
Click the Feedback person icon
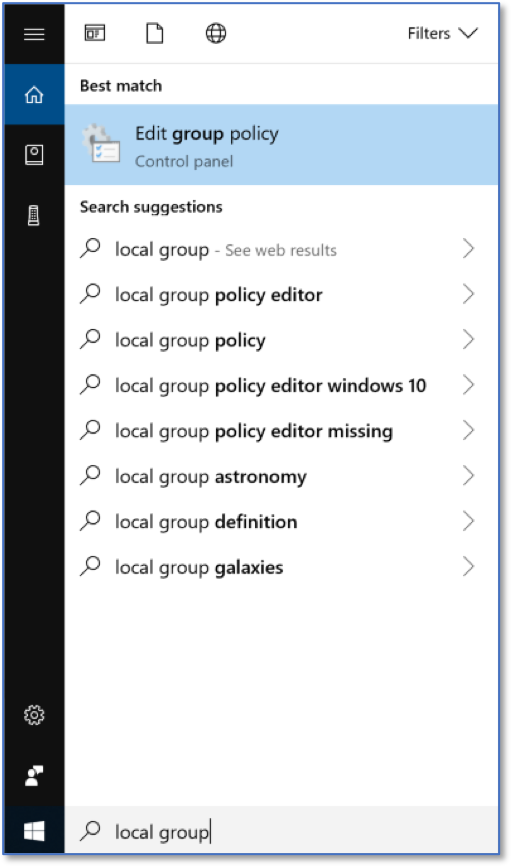(34, 776)
